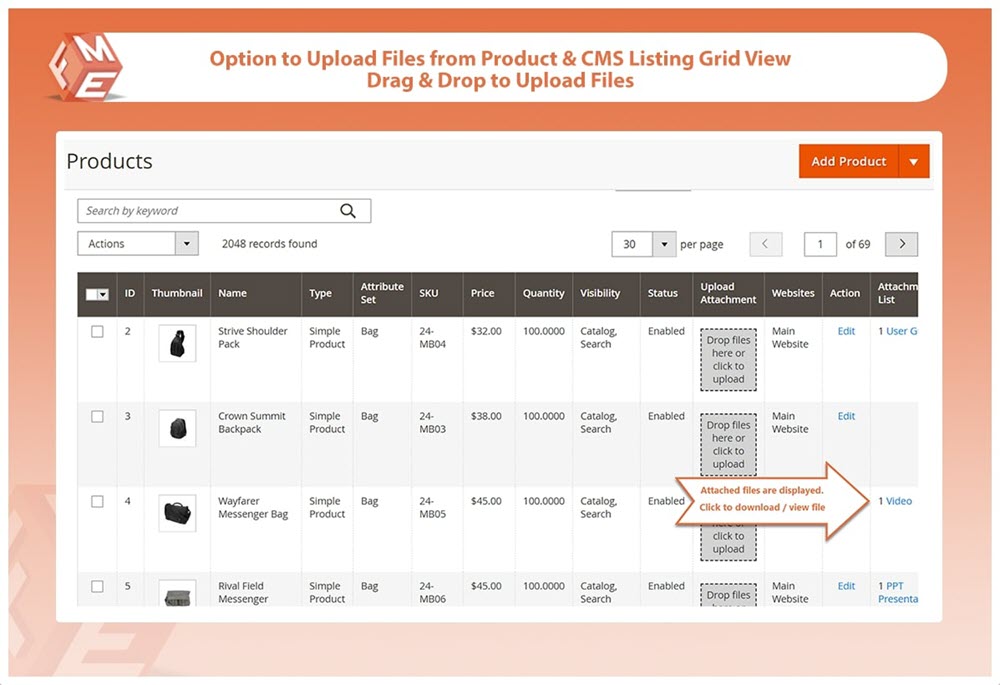Open Strive Shoulder Pack thumbnail image
This screenshot has width=1000, height=685.
177,343
